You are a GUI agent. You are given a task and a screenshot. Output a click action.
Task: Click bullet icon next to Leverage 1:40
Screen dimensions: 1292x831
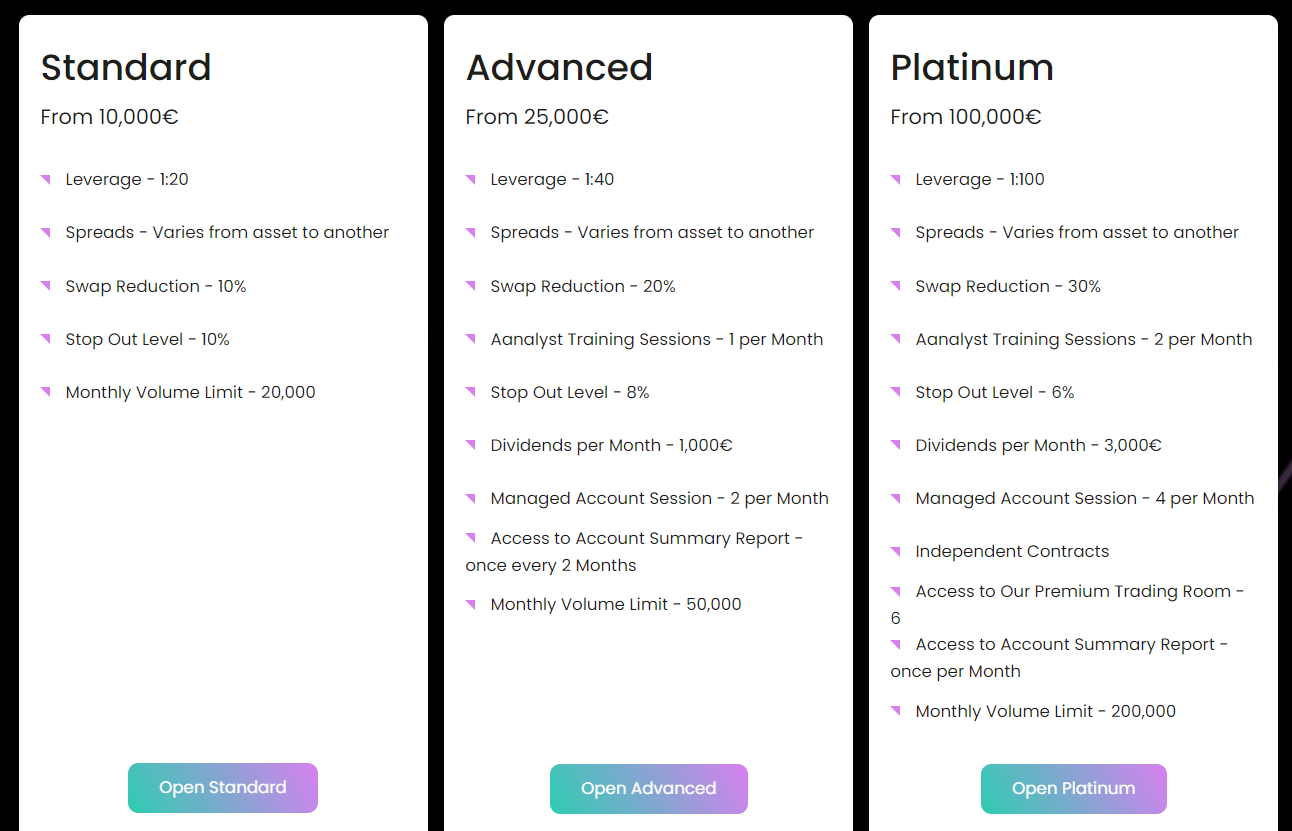pos(471,180)
